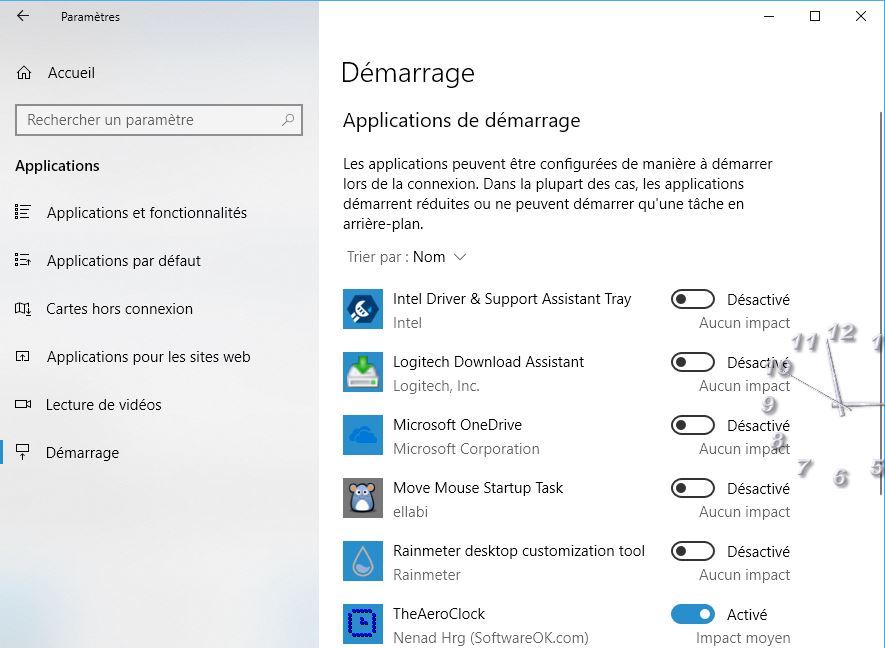
Task: Click the Move Mouse Startup Task name
Action: [477, 488]
